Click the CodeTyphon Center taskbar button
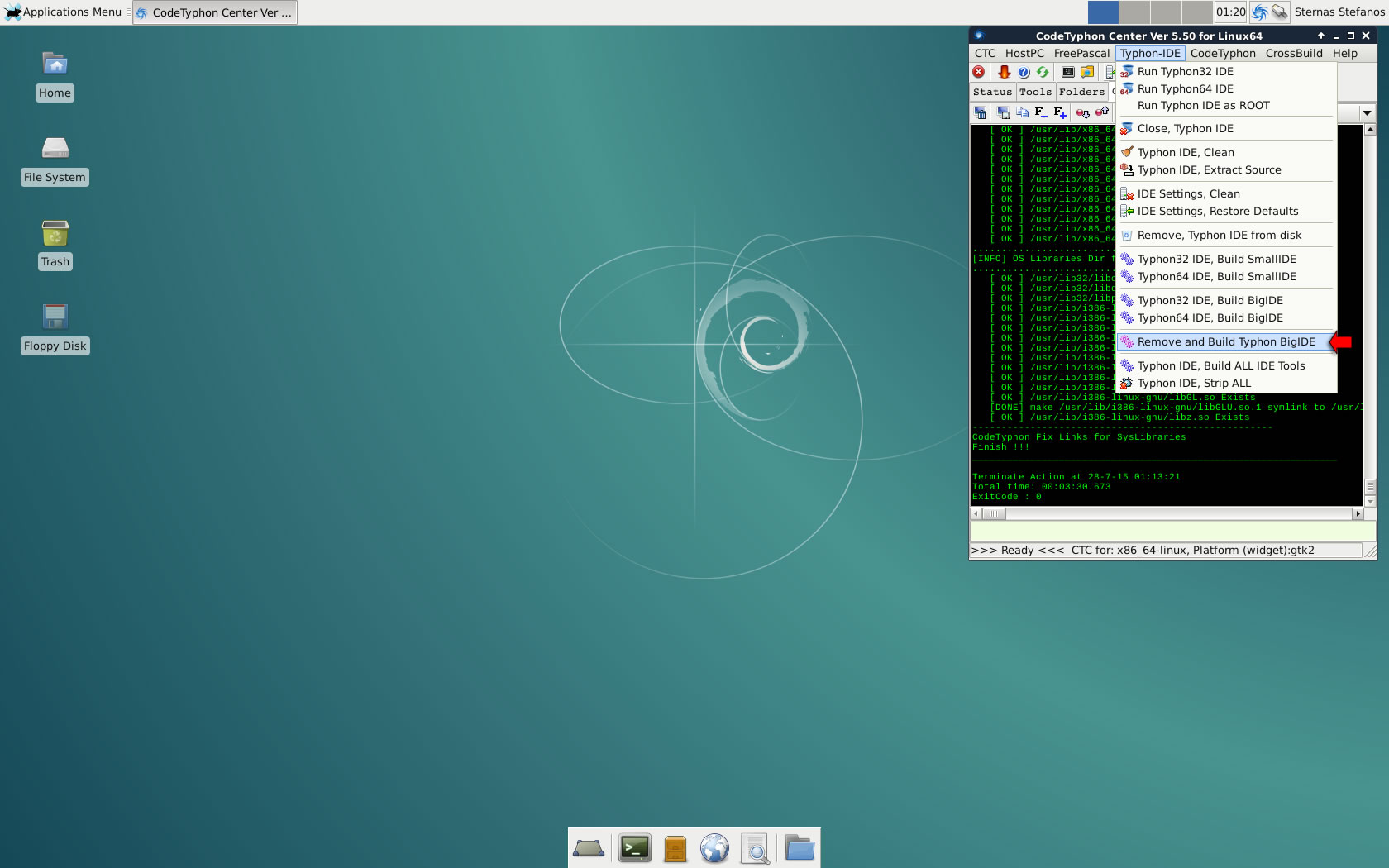The image size is (1389, 868). tap(214, 12)
